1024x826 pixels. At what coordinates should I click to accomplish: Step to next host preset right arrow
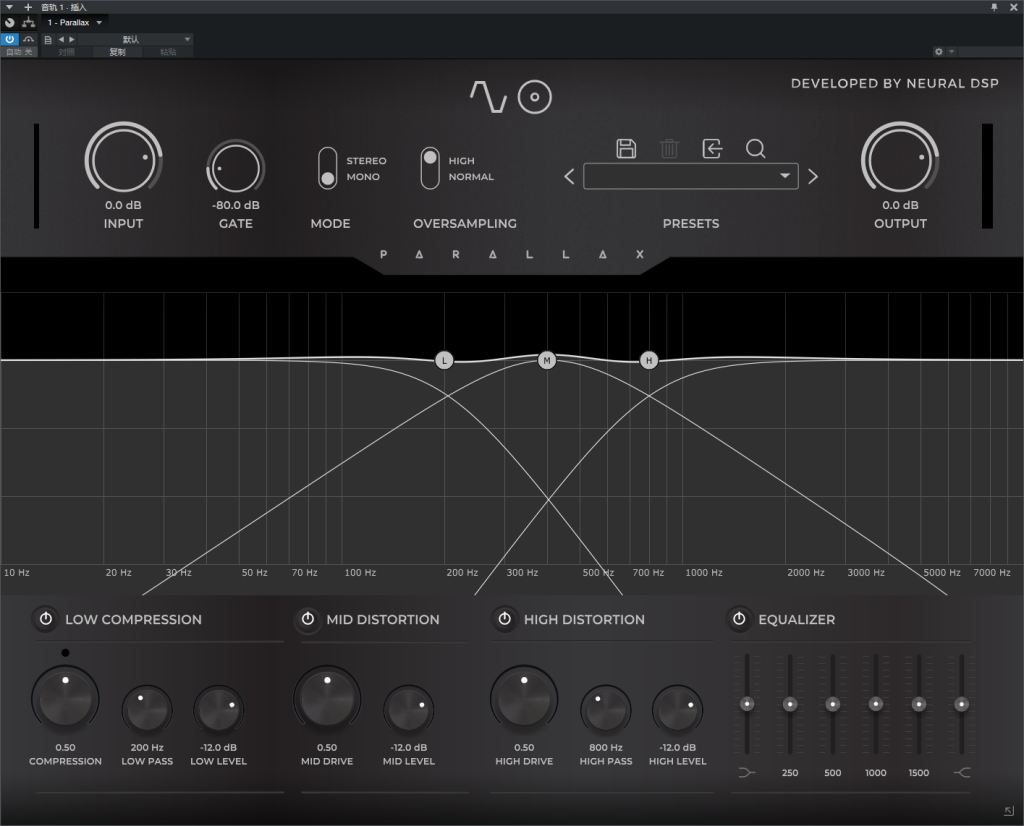72,39
